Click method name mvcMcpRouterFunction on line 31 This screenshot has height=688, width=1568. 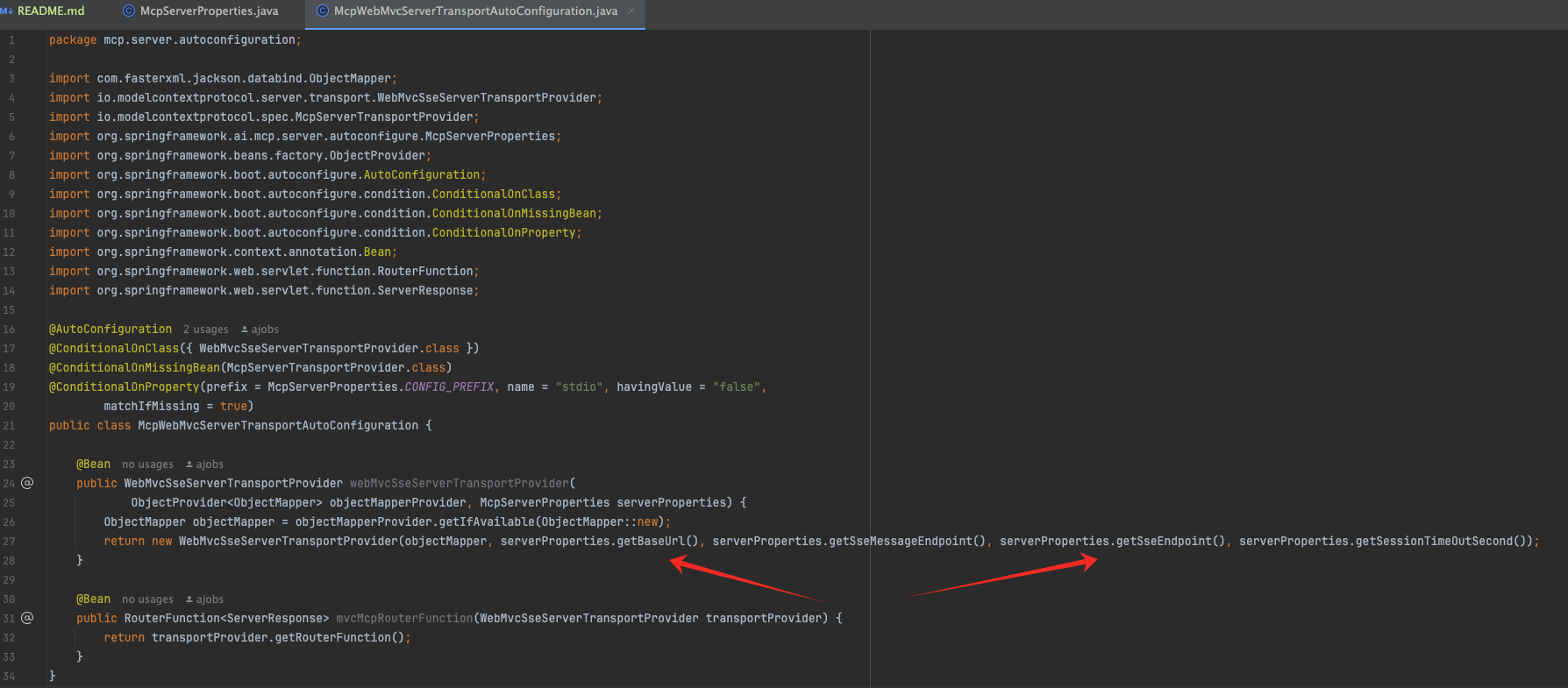pyautogui.click(x=404, y=619)
